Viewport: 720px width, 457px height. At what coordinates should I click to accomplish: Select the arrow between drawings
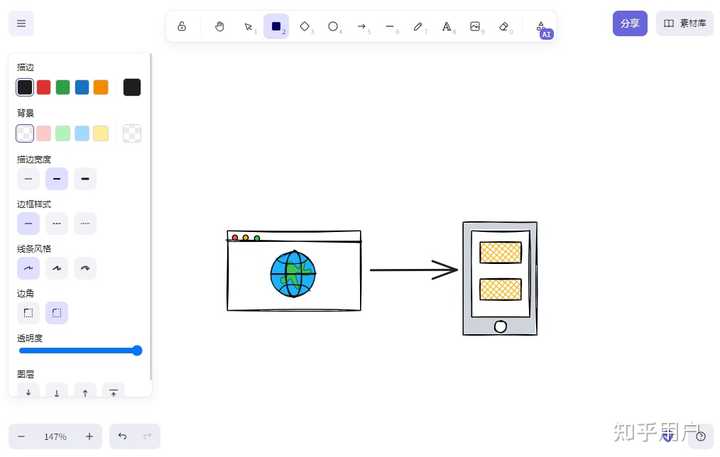click(413, 270)
